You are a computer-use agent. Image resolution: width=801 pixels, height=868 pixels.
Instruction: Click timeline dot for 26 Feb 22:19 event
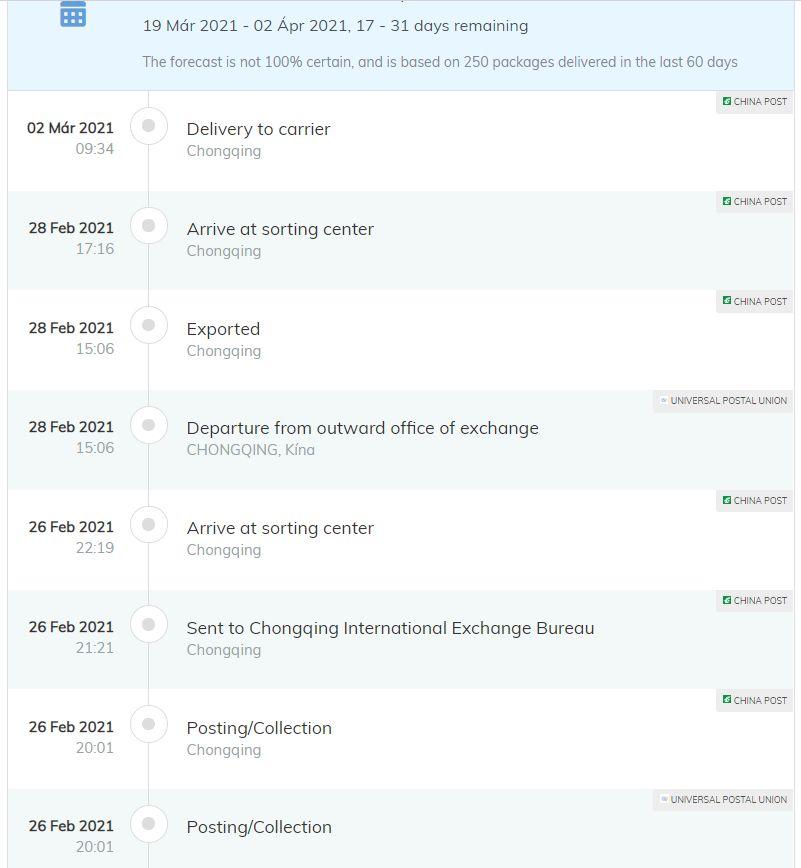148,524
